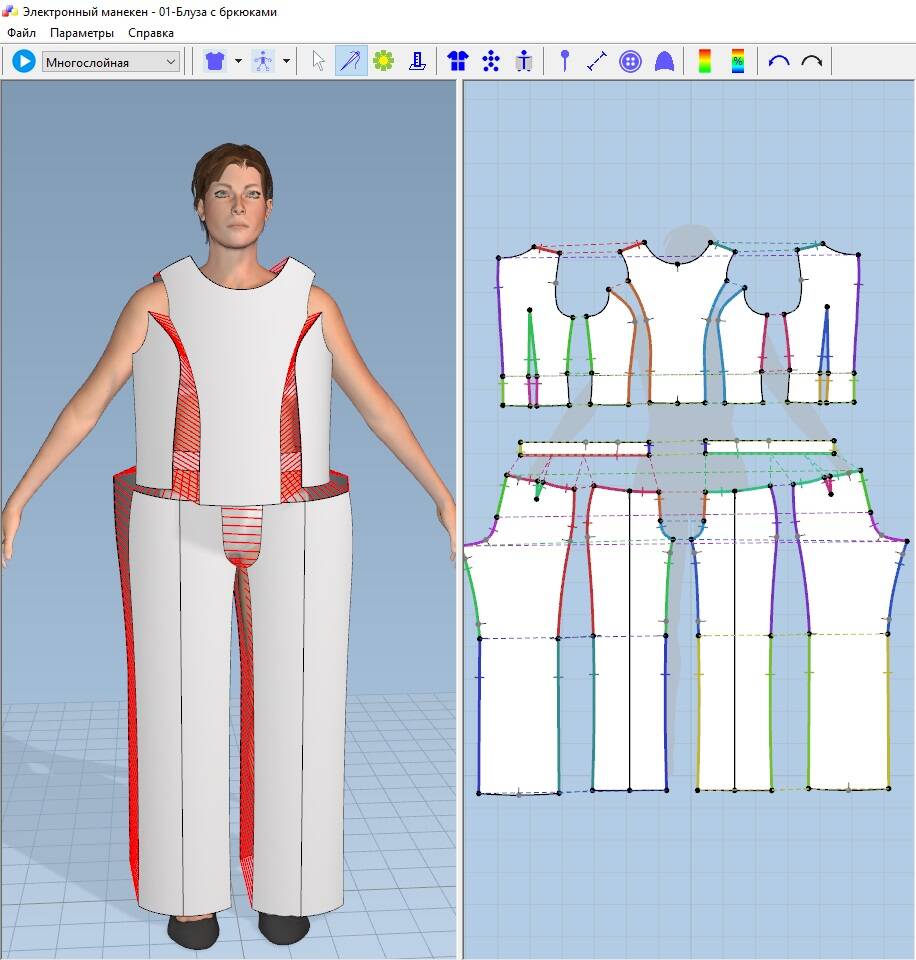Open the Многослойная mode combo box

[x=110, y=62]
